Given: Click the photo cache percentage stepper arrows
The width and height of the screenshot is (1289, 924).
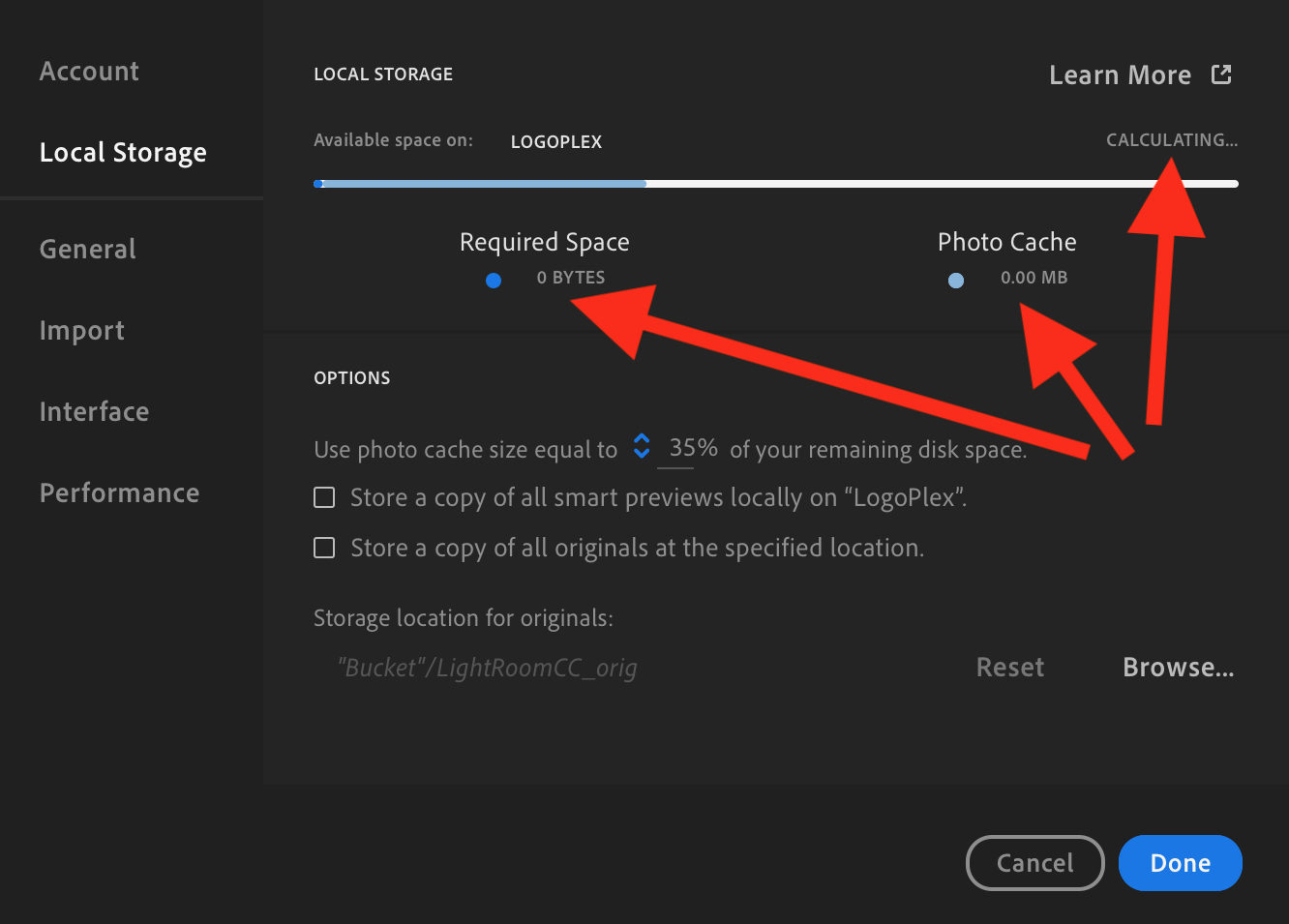Looking at the screenshot, I should pyautogui.click(x=642, y=447).
